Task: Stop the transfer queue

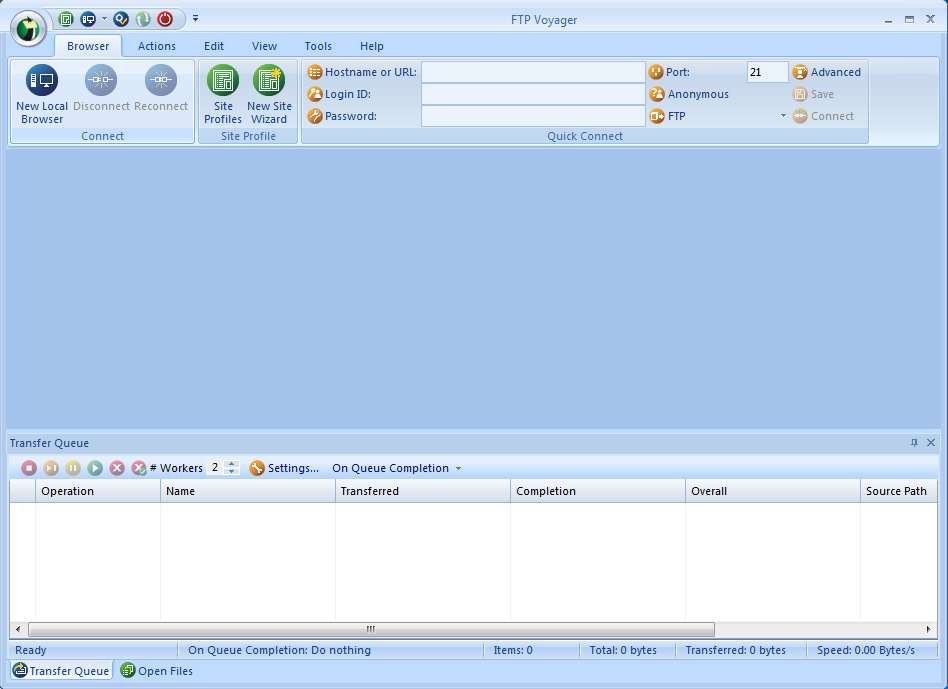Action: click(x=29, y=468)
